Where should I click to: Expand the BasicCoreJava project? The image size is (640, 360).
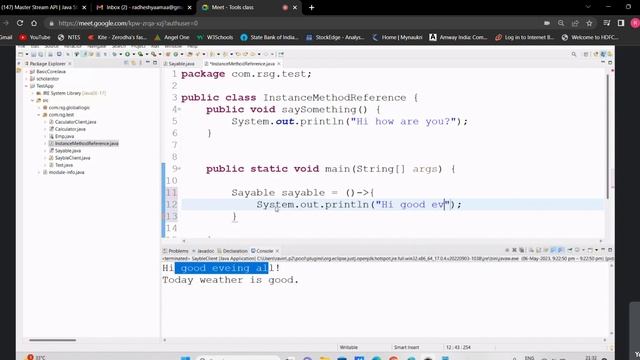coord(27,71)
